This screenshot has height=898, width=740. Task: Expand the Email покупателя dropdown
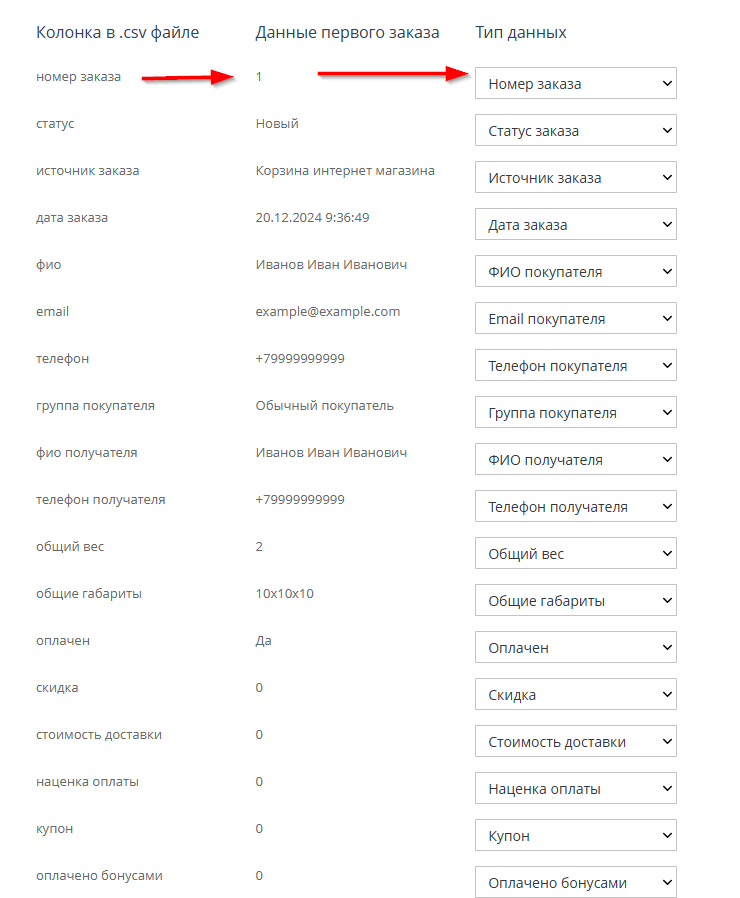pyautogui.click(x=575, y=319)
